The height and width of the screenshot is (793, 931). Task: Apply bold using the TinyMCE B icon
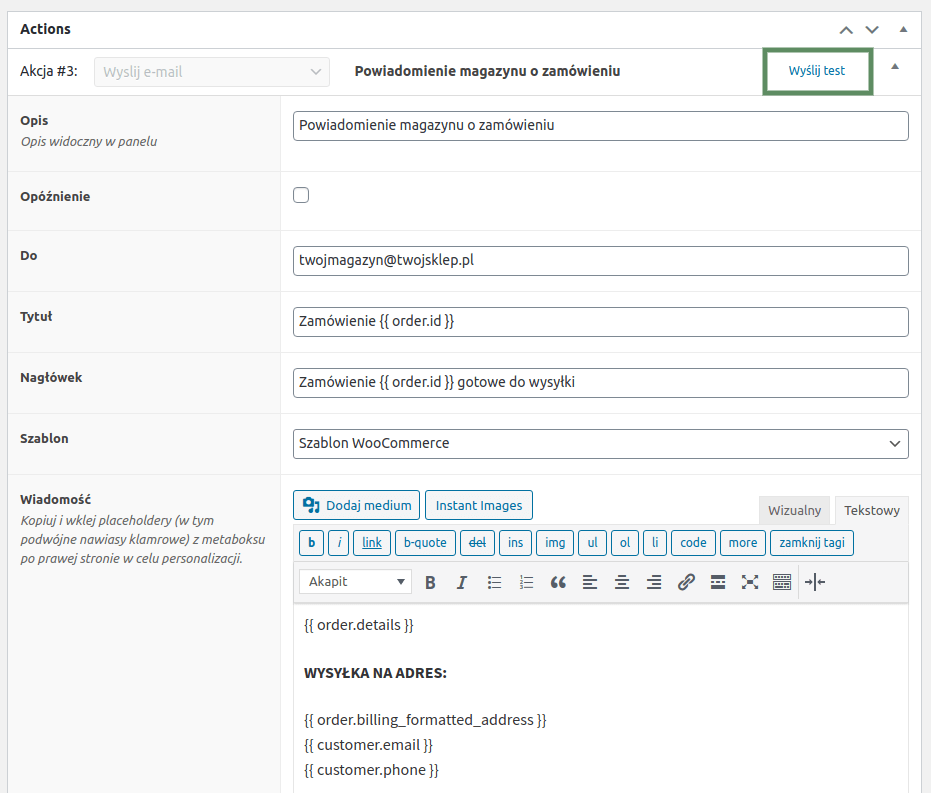pos(430,582)
